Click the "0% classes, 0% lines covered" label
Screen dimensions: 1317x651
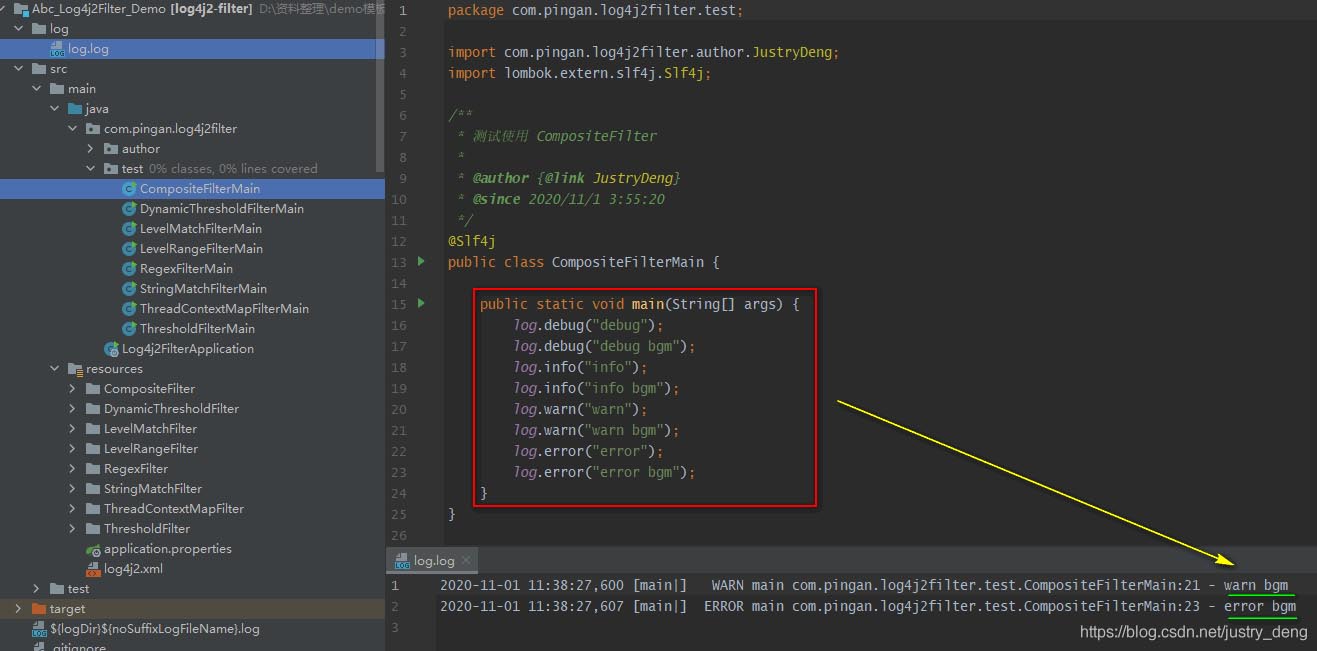pos(233,169)
